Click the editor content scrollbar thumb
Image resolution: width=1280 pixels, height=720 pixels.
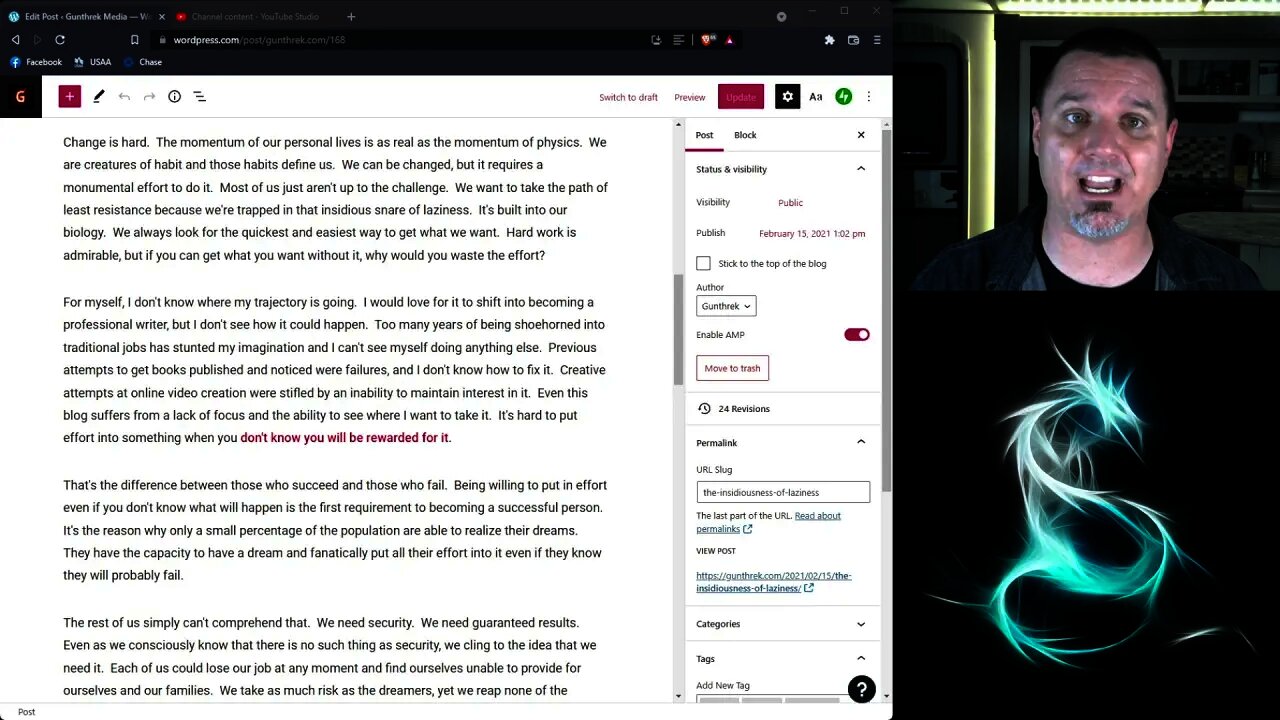[x=678, y=329]
